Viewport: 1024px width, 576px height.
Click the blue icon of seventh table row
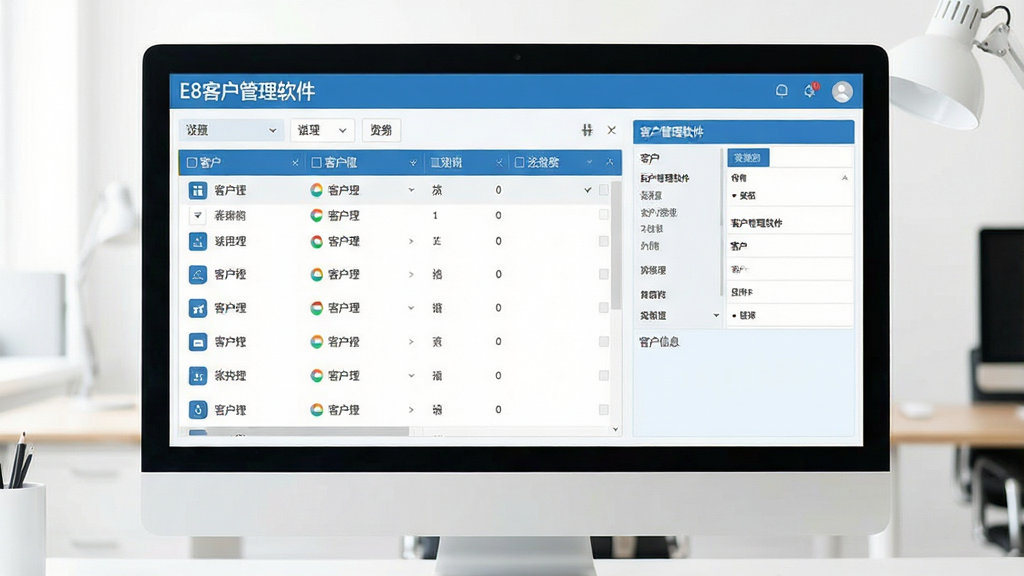coord(198,376)
